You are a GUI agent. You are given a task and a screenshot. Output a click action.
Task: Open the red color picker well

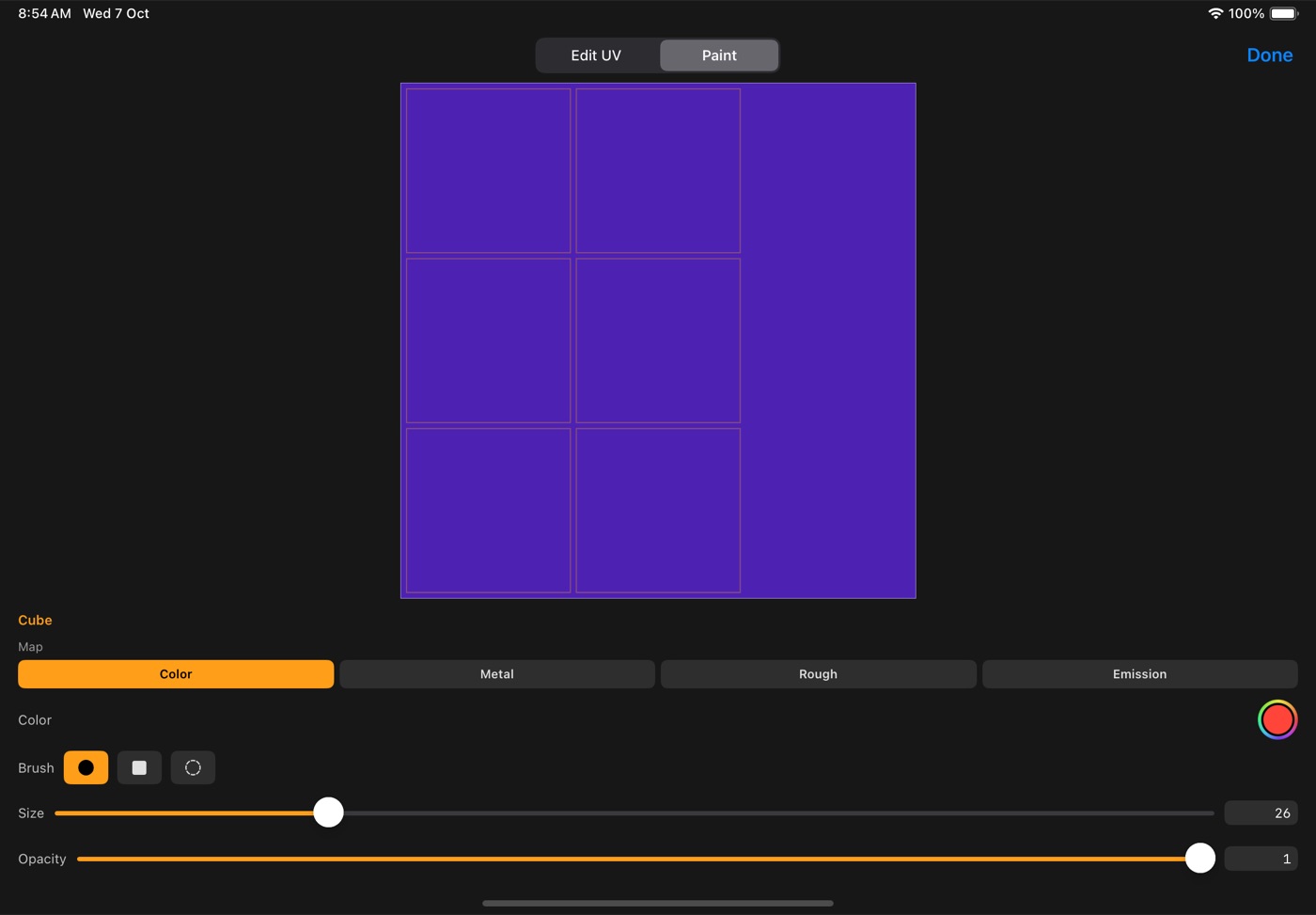tap(1277, 719)
